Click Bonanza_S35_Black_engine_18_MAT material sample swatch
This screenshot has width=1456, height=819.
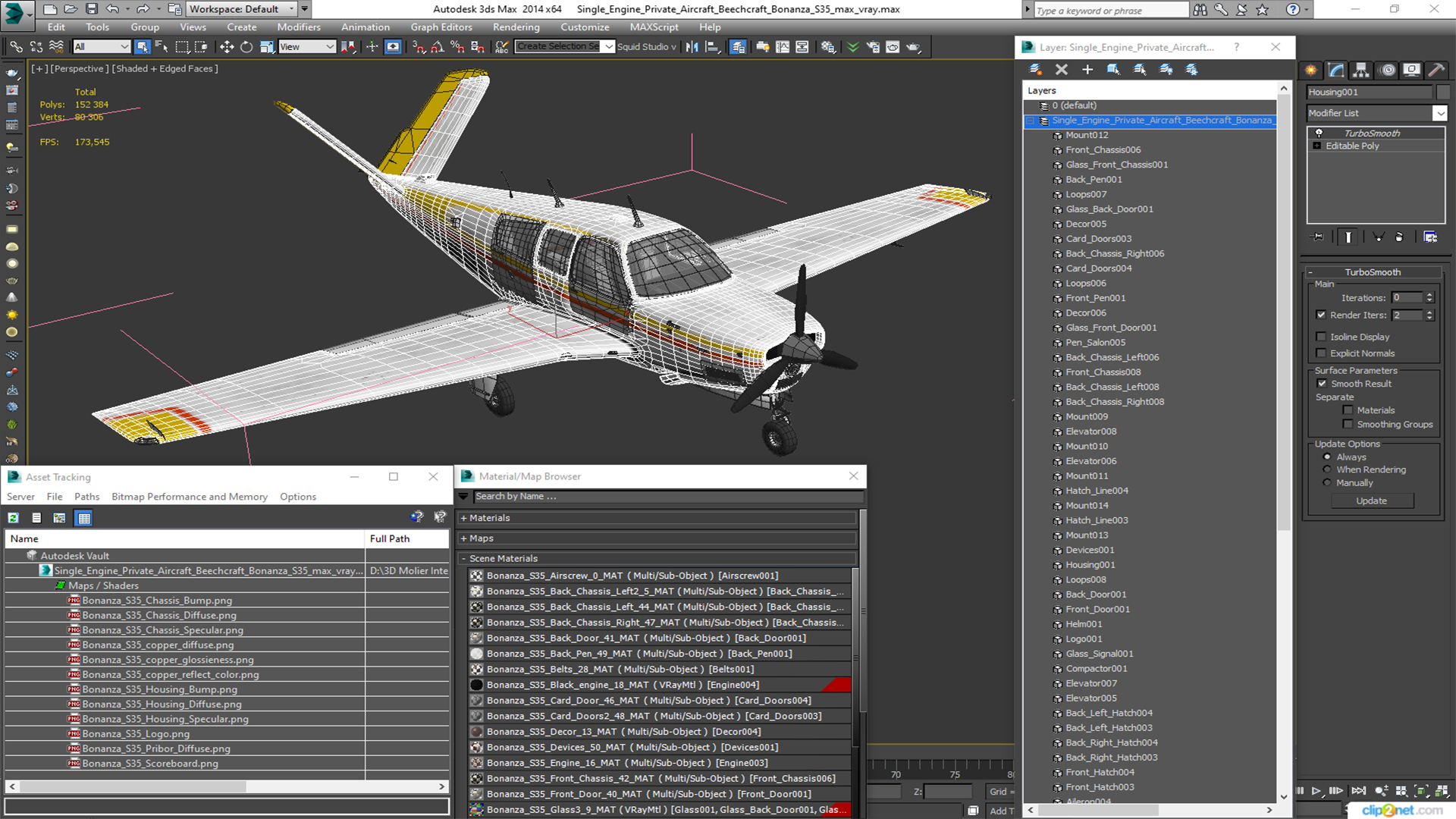(x=476, y=685)
